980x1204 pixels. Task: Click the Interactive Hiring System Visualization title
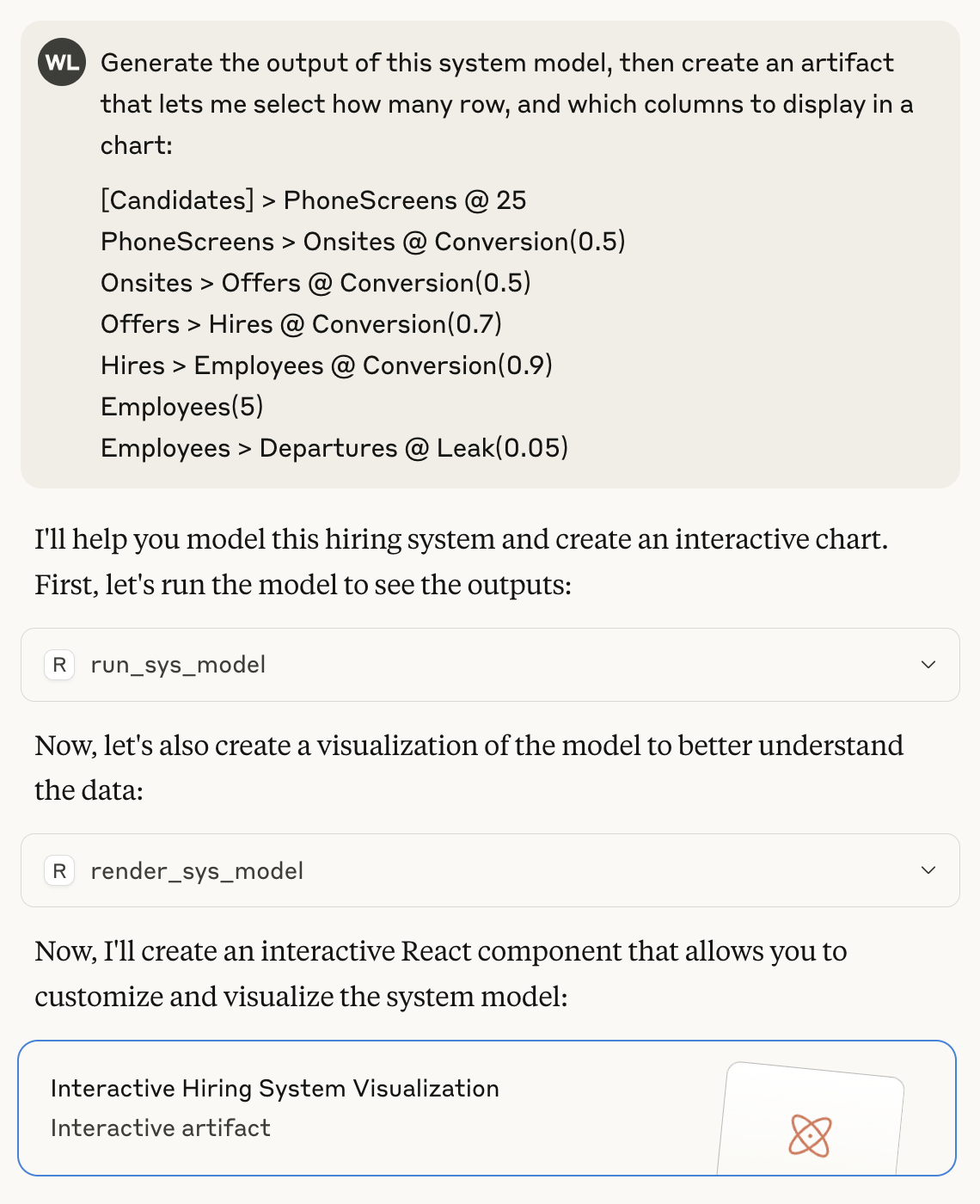(x=275, y=1088)
